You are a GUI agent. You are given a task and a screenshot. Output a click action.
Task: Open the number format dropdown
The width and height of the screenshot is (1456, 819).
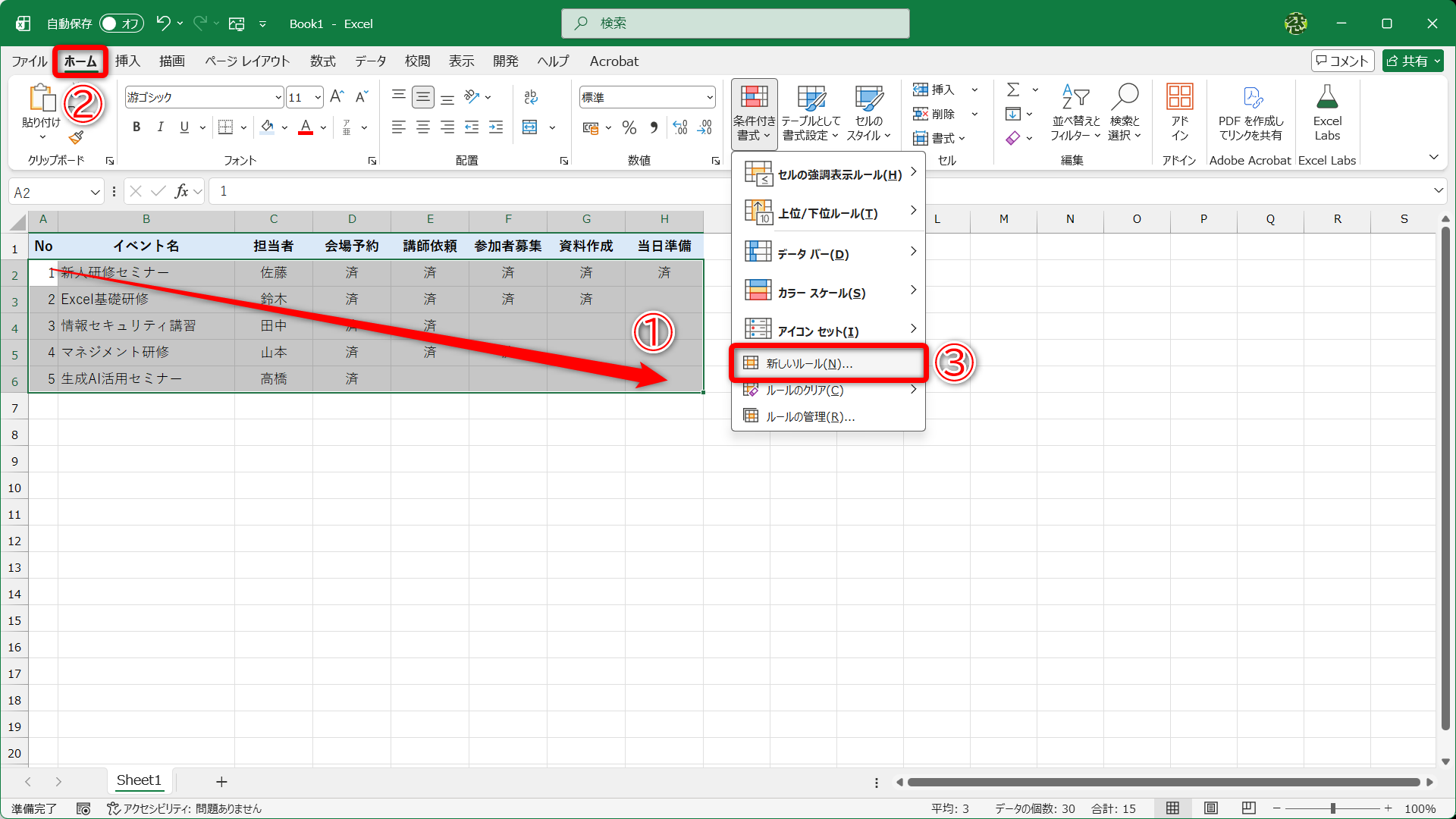click(x=710, y=97)
